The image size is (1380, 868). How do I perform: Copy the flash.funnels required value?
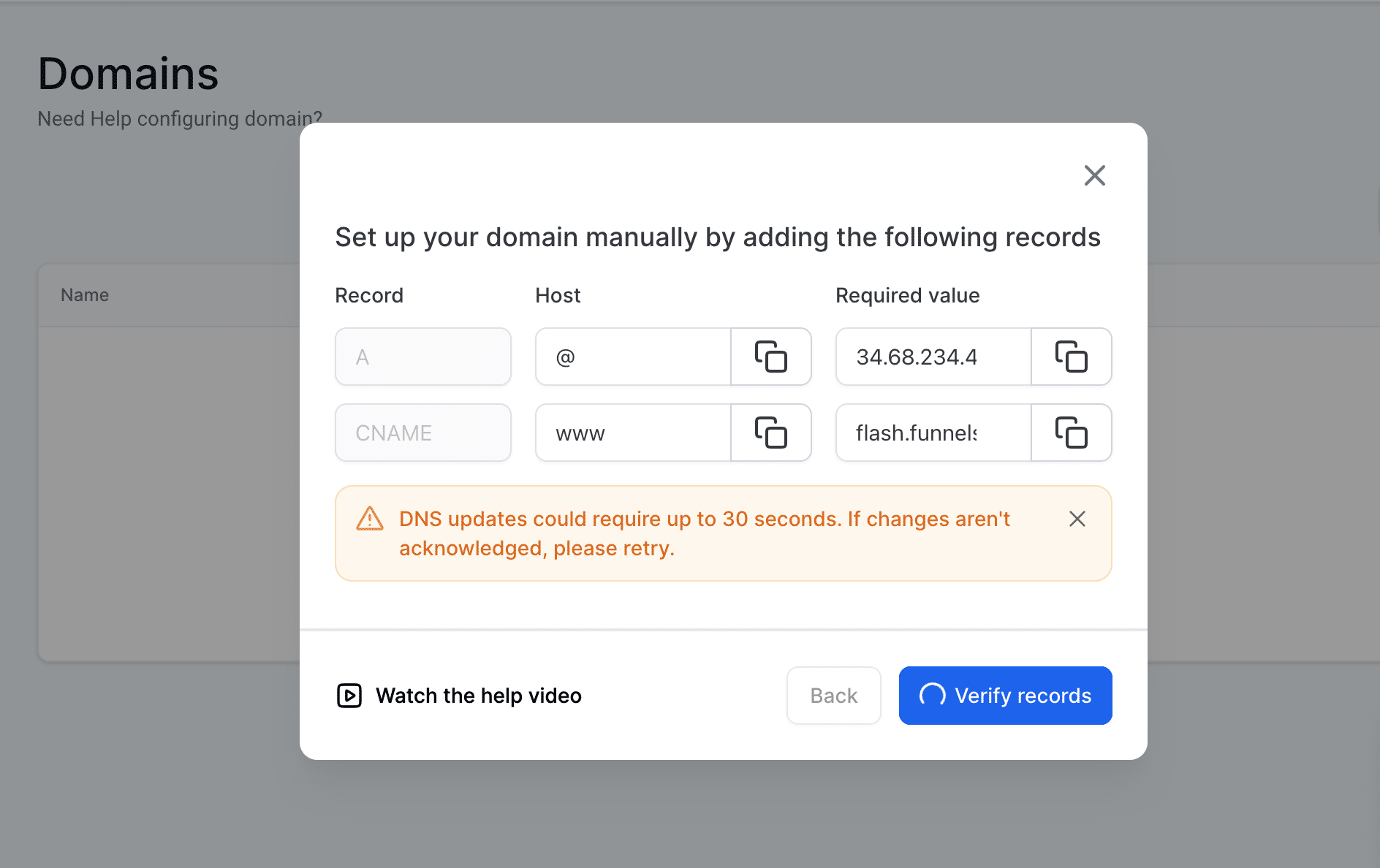coord(1071,433)
